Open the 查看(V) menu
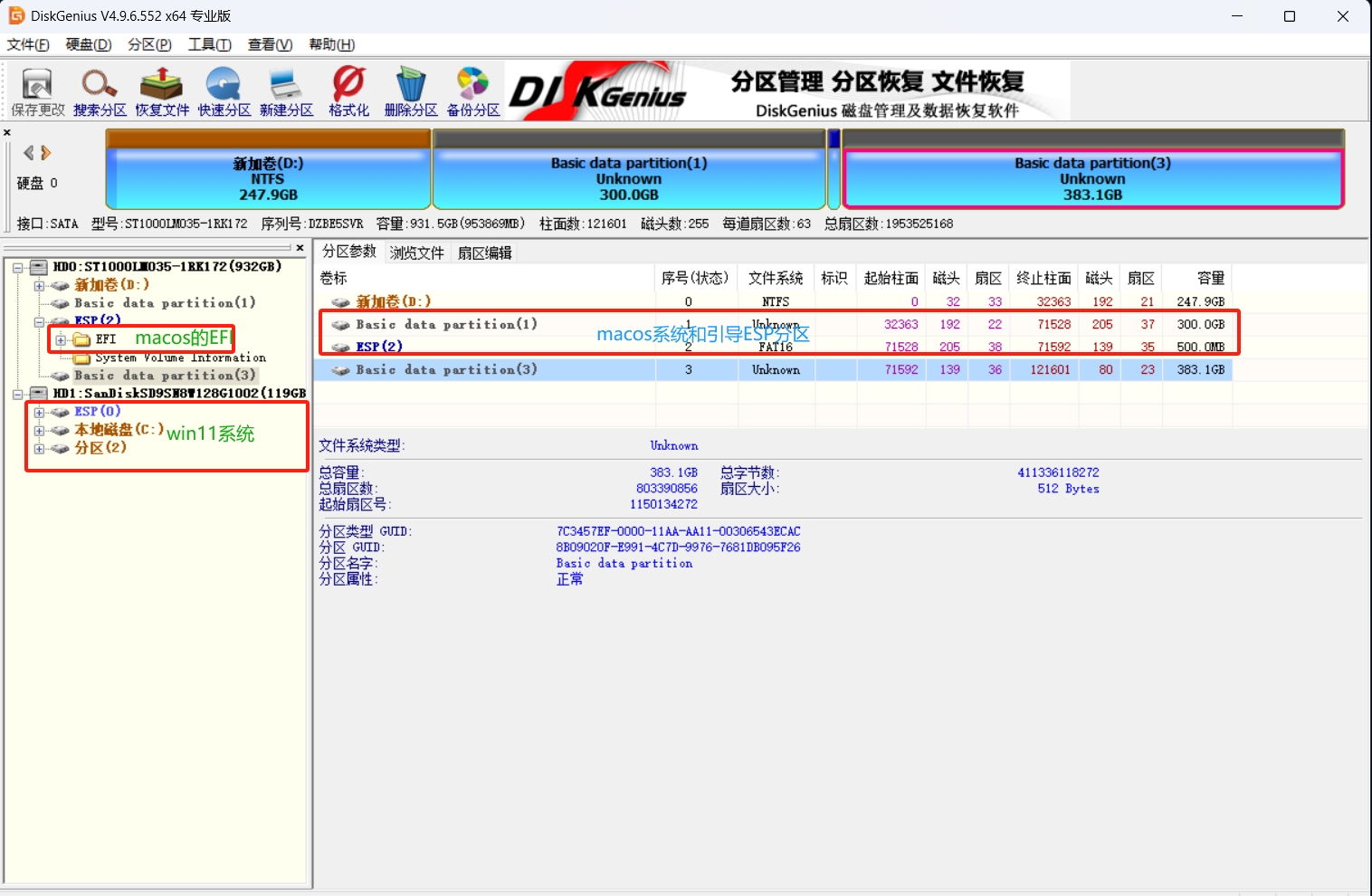This screenshot has width=1372, height=896. (x=270, y=44)
